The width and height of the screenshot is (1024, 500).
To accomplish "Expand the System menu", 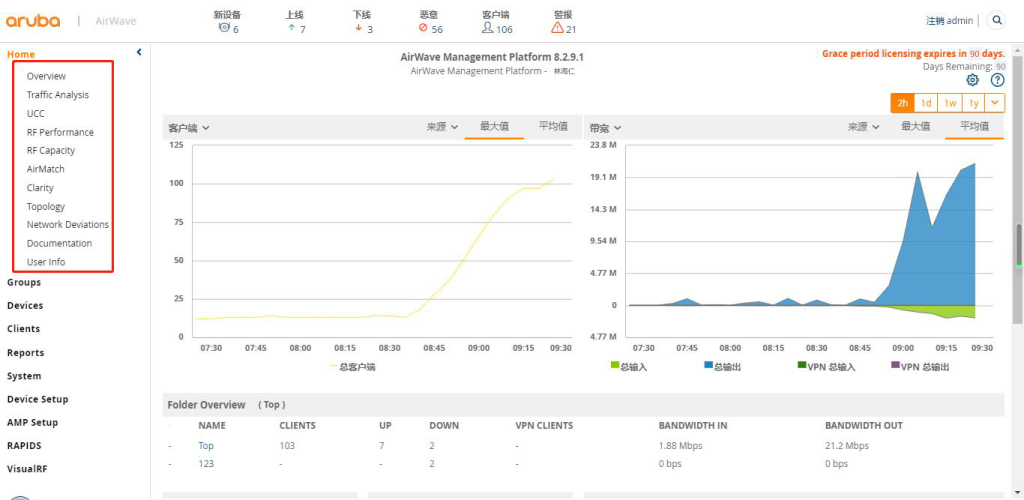I will (x=24, y=376).
